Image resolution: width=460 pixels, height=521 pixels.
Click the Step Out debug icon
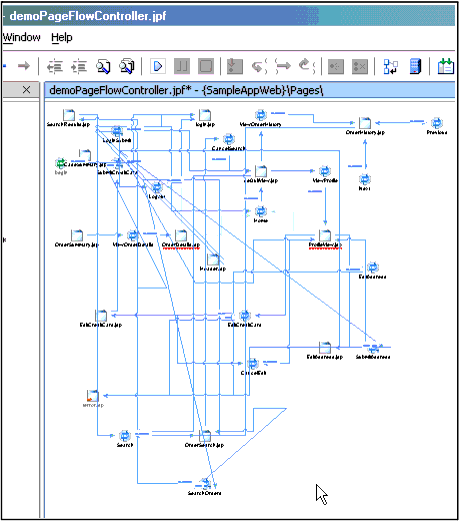307,66
